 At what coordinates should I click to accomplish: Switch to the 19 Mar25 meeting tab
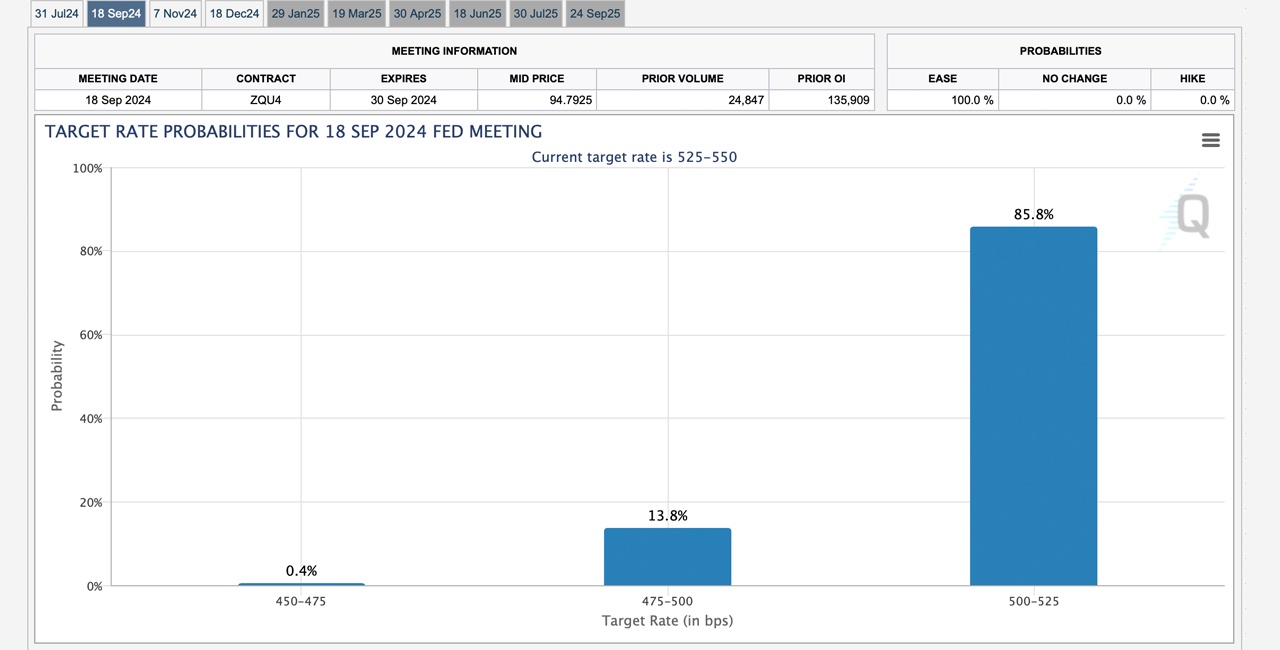(356, 13)
